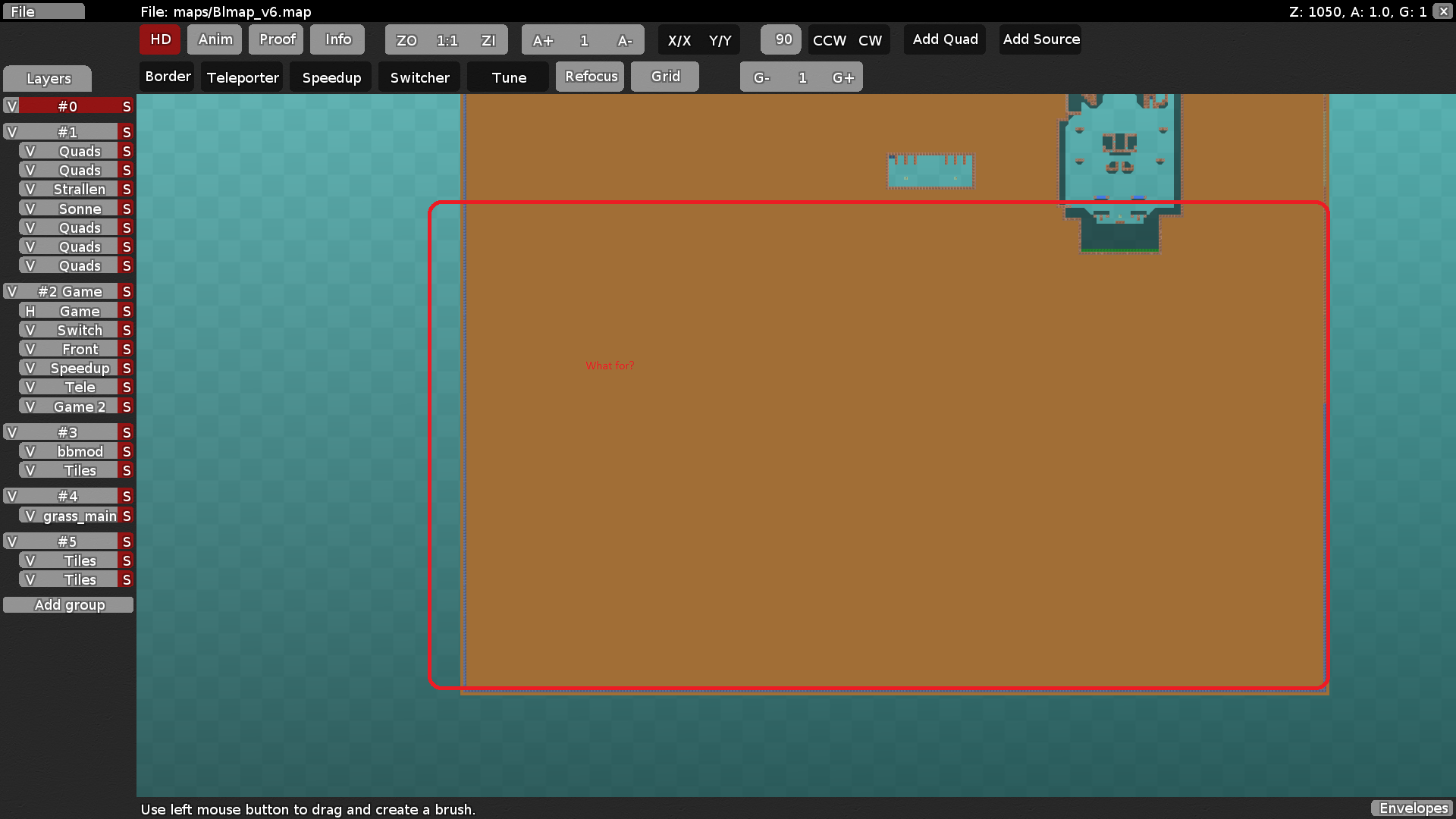Screen dimensions: 1456x819
Task: Create a new group via Add group
Action: (69, 604)
